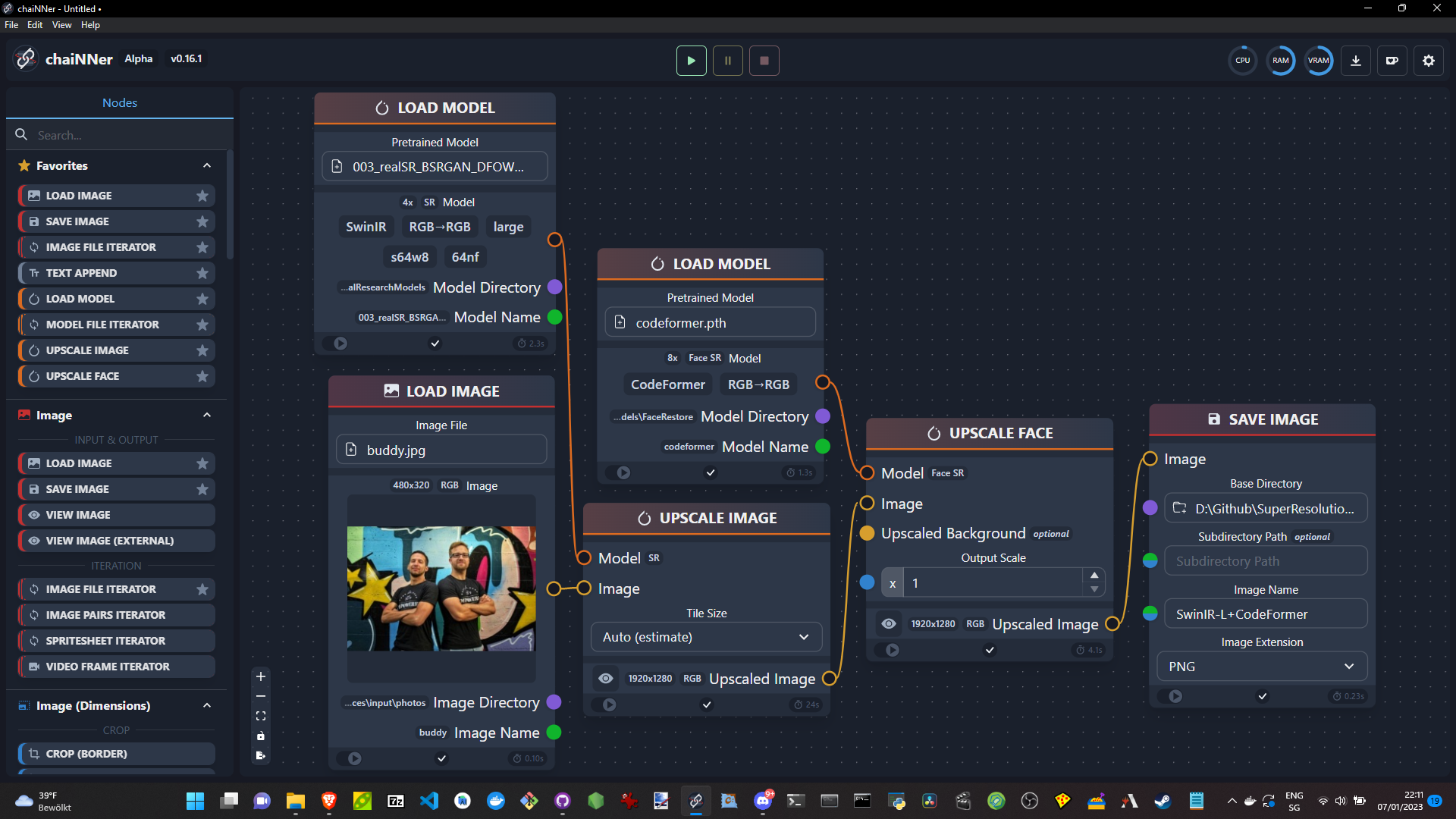Screen dimensions: 1456x819
Task: Open the settings gear icon
Action: tap(1428, 61)
